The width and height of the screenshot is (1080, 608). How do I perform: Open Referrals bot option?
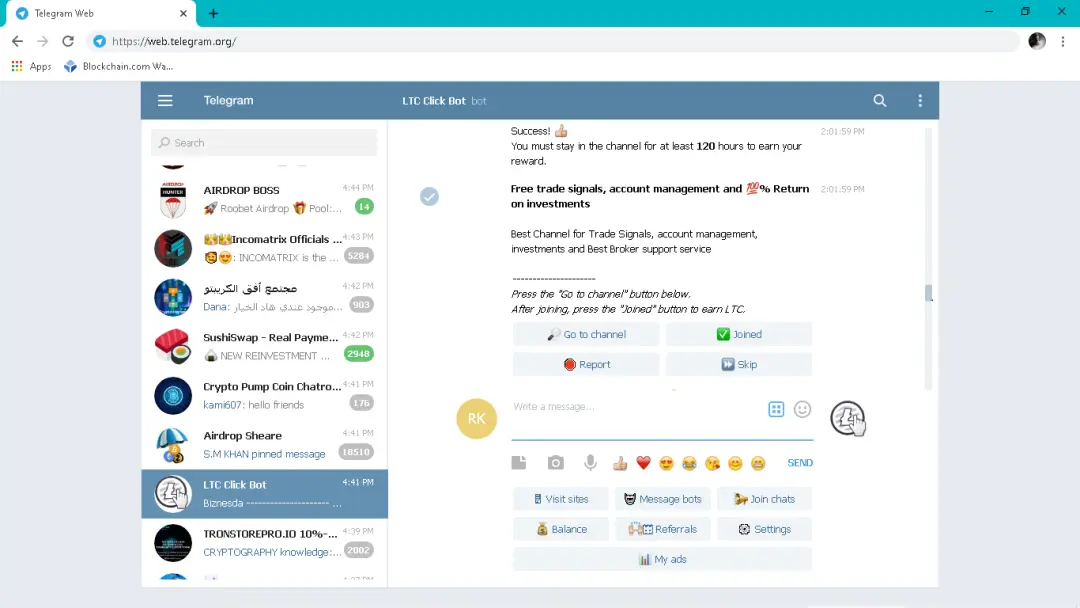coord(663,529)
